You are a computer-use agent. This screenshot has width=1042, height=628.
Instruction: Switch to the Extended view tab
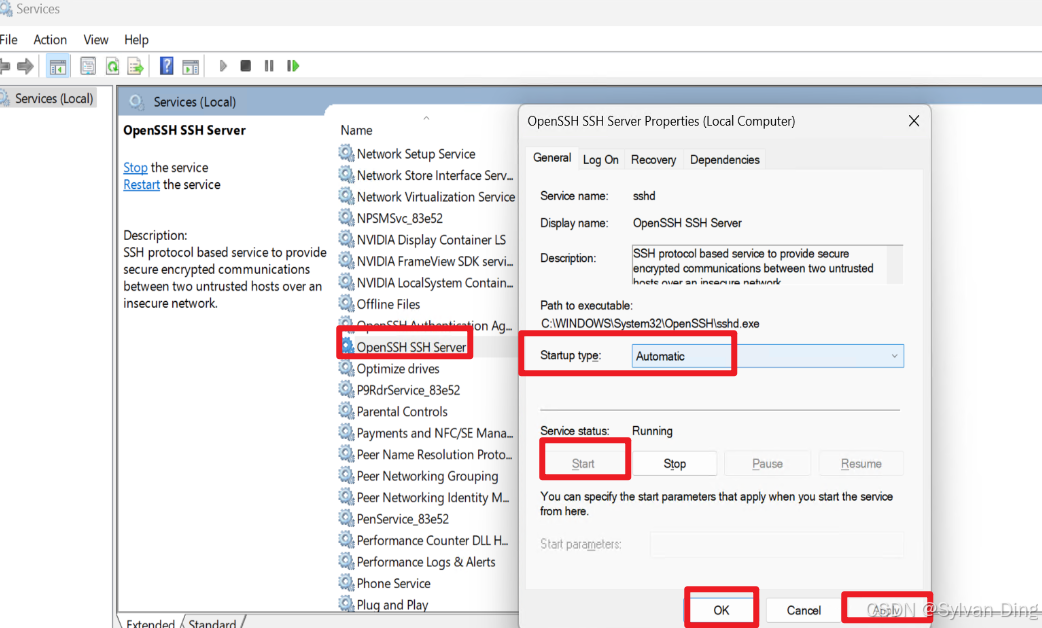[150, 623]
